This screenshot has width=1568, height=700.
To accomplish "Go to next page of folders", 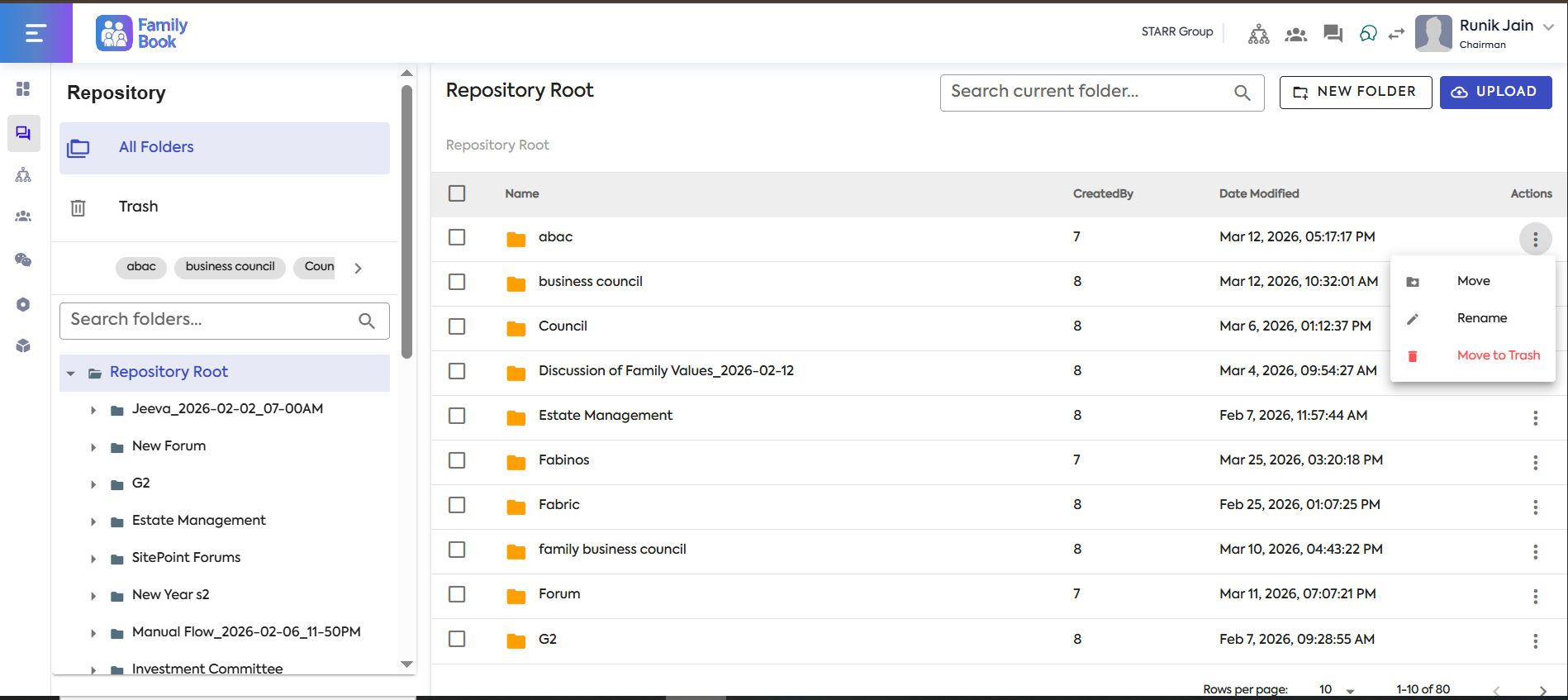I will point(1542,691).
